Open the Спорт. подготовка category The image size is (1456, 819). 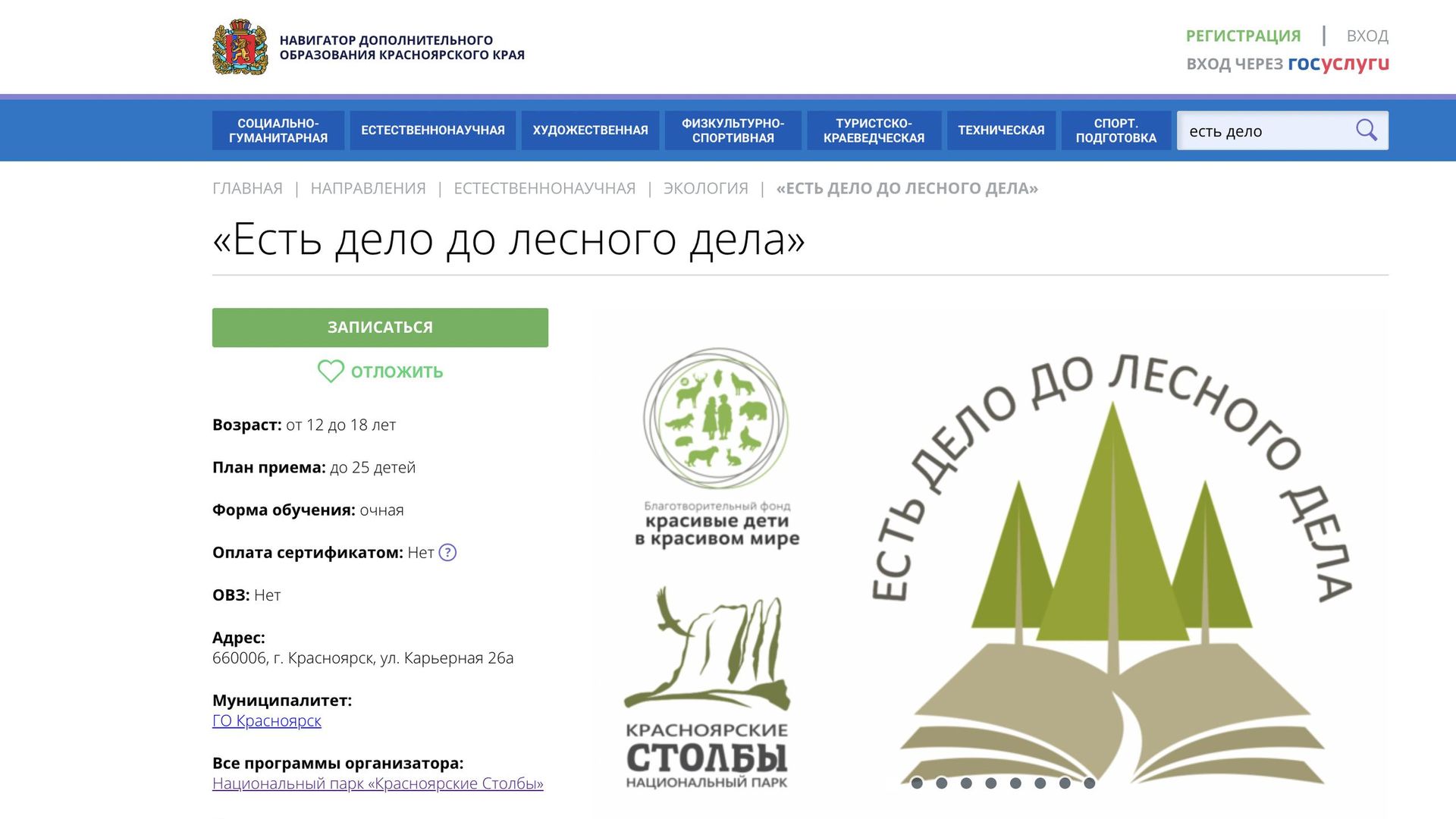click(x=1116, y=130)
